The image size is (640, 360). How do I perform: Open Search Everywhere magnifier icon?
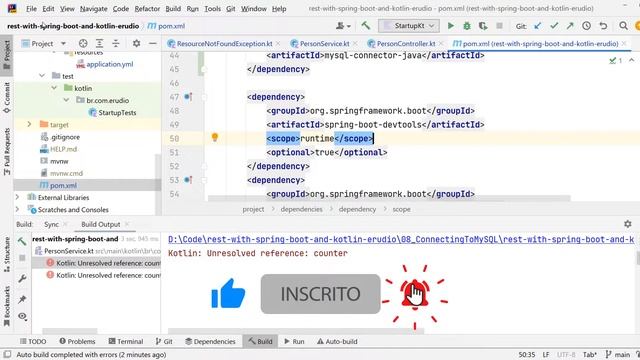[623, 26]
